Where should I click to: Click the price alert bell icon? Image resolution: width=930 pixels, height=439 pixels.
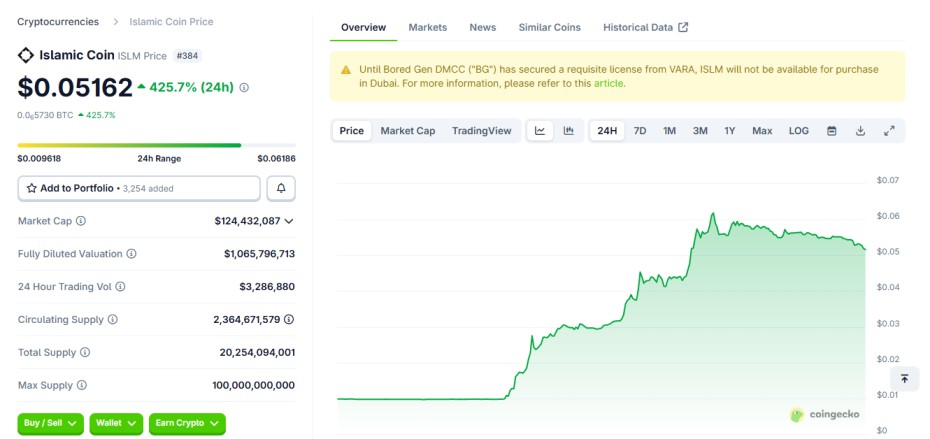[281, 189]
